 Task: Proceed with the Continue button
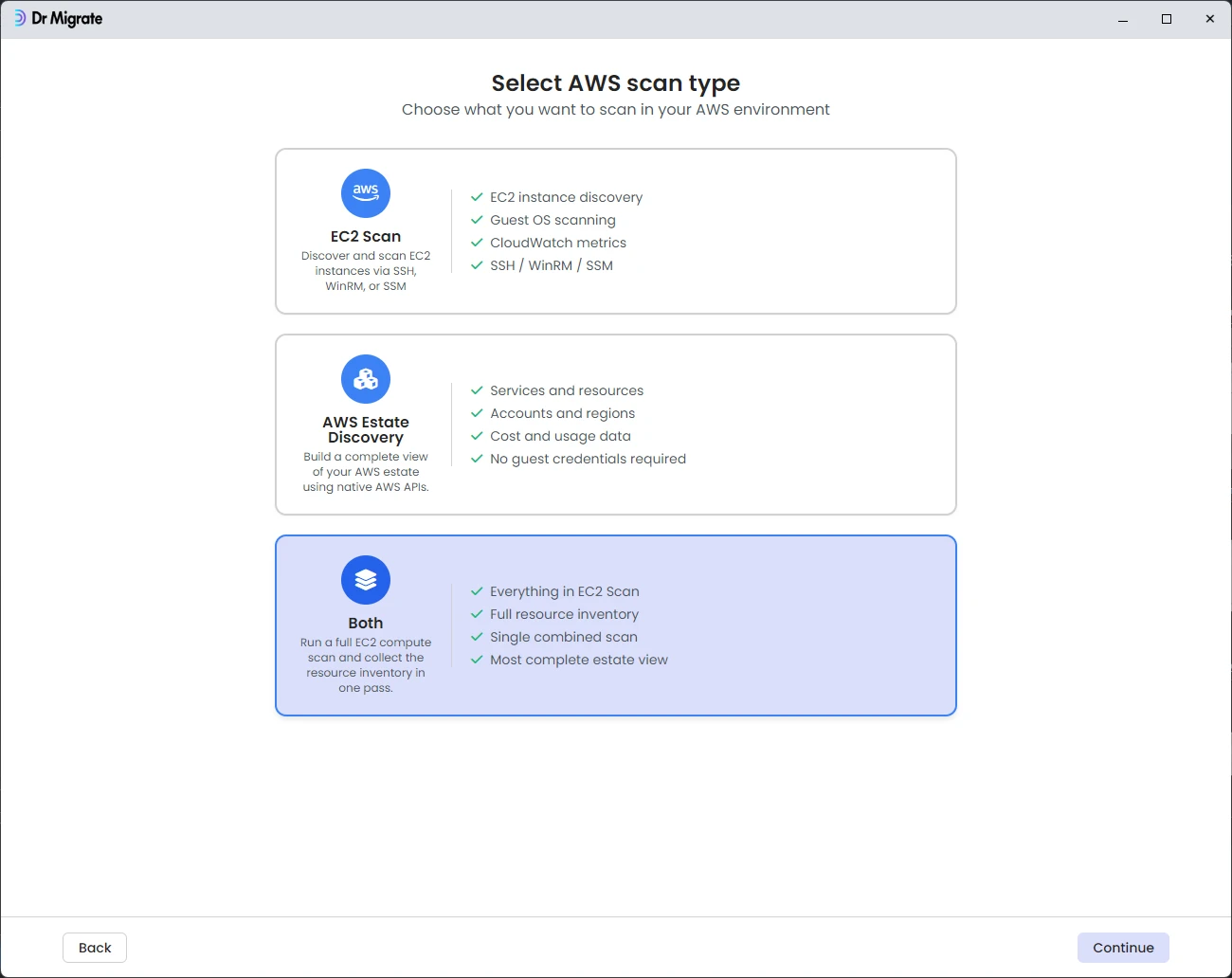click(1123, 948)
